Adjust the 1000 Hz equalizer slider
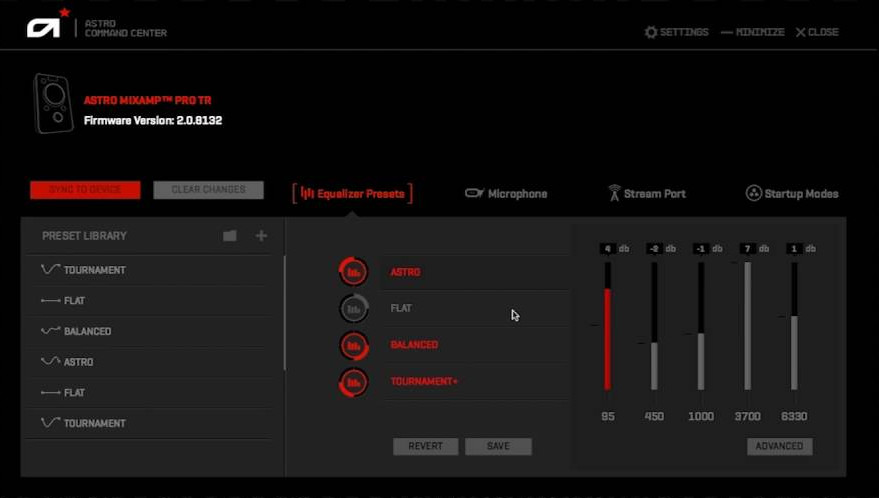The width and height of the screenshot is (879, 498). pyautogui.click(x=701, y=325)
